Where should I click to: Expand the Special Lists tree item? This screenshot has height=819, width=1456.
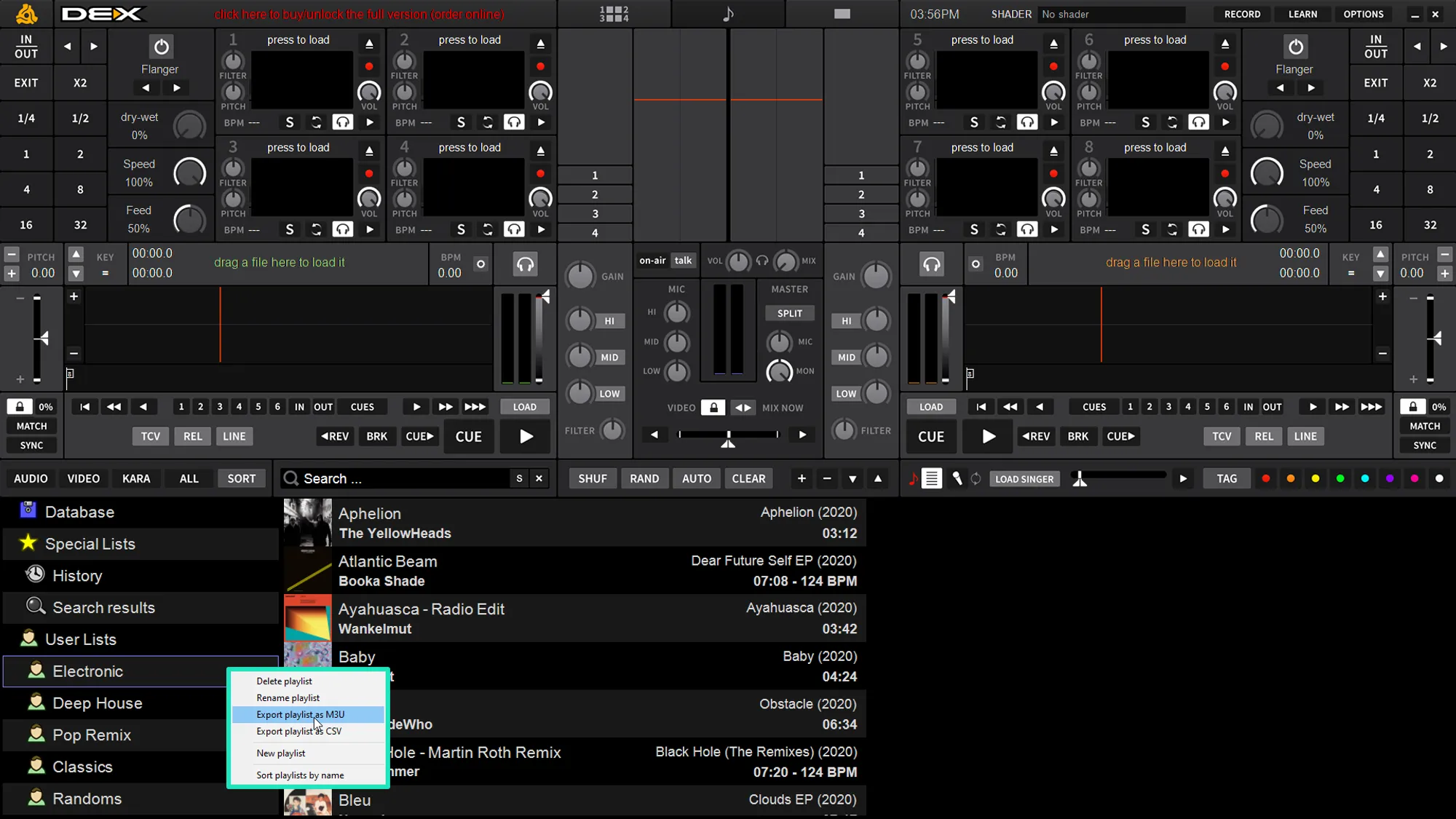(x=90, y=544)
